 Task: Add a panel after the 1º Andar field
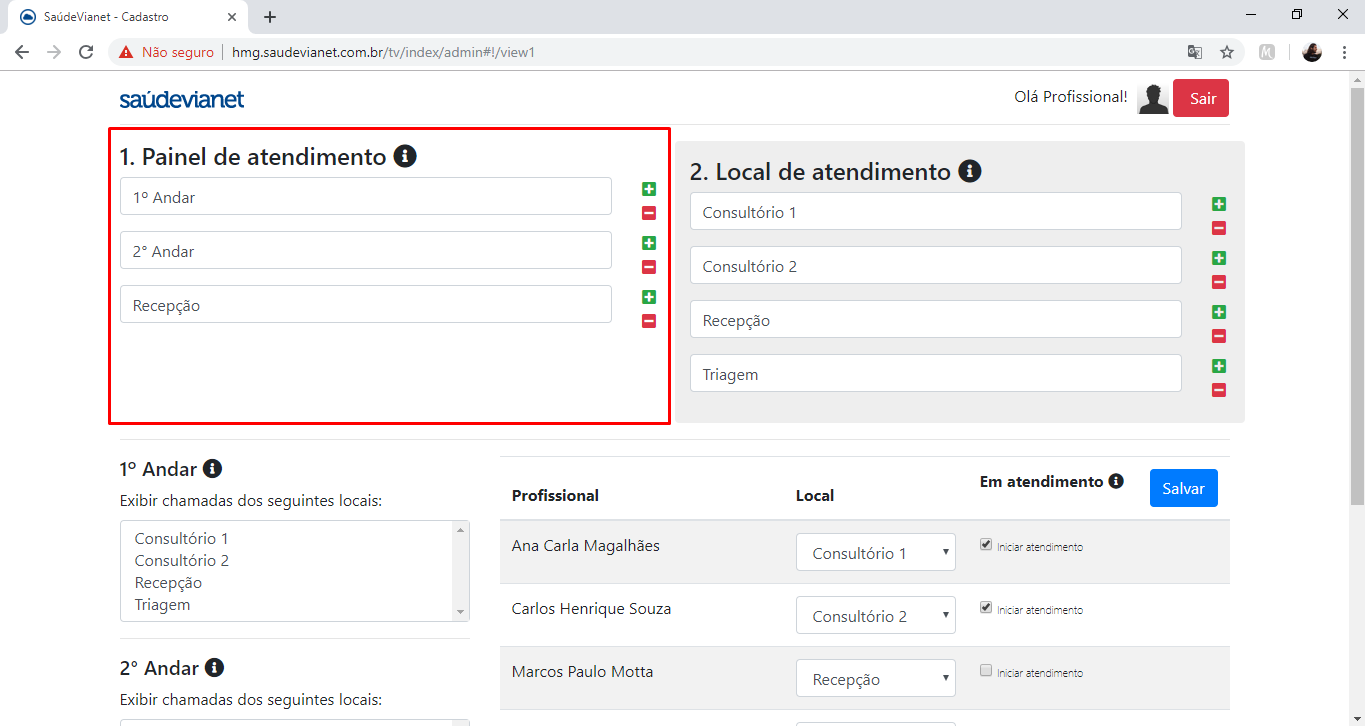649,189
